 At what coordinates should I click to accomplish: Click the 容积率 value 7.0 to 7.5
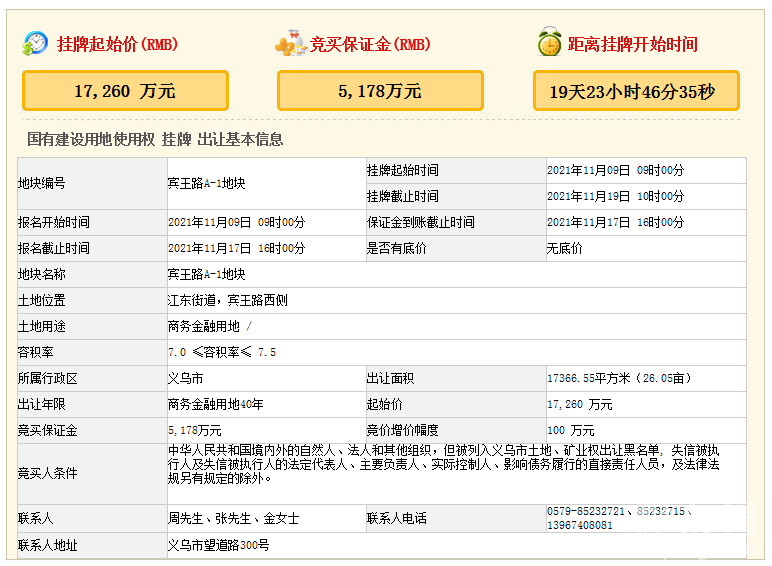click(x=222, y=352)
